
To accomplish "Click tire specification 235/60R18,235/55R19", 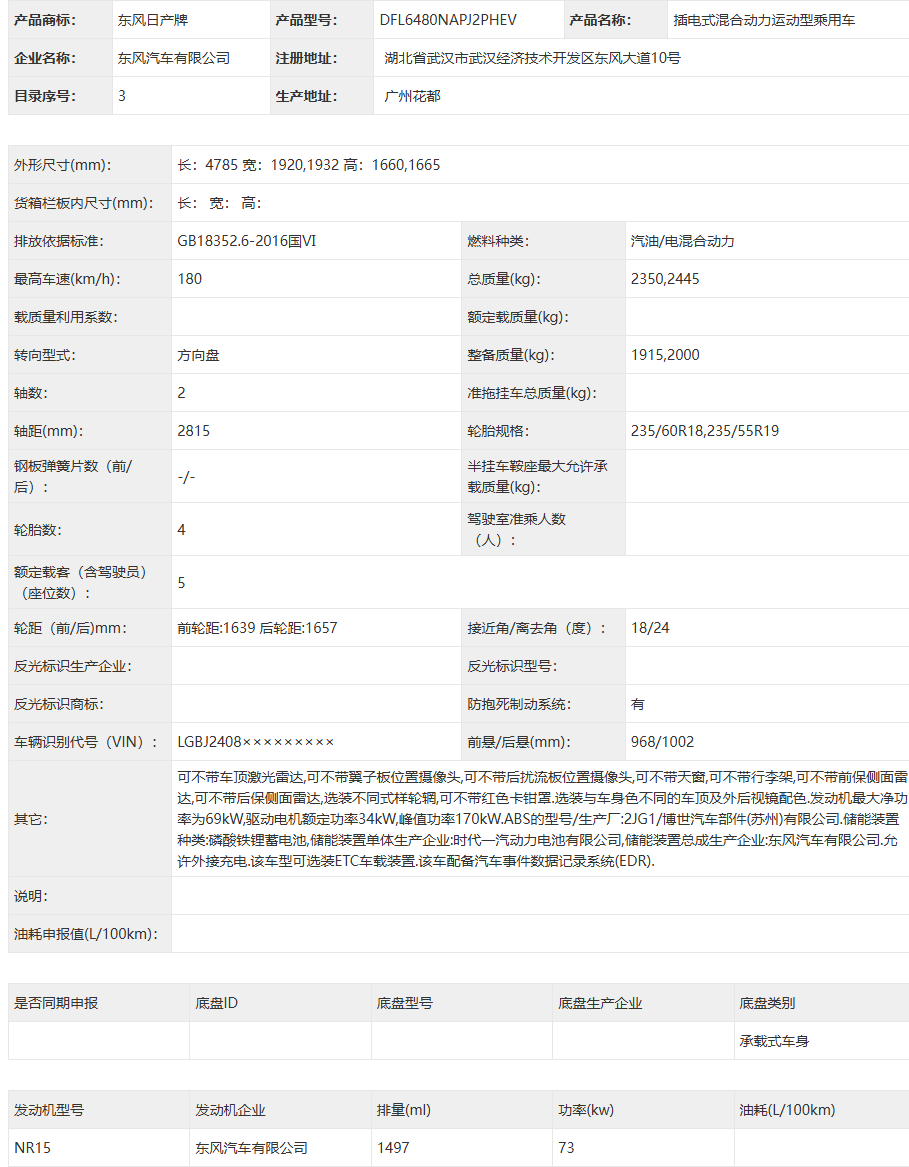I will pos(704,431).
